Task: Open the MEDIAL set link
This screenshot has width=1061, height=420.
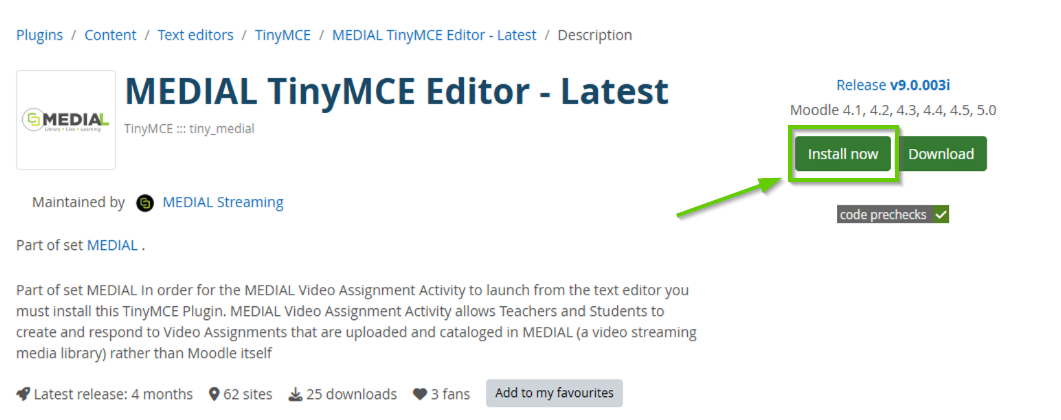Action: tap(112, 245)
